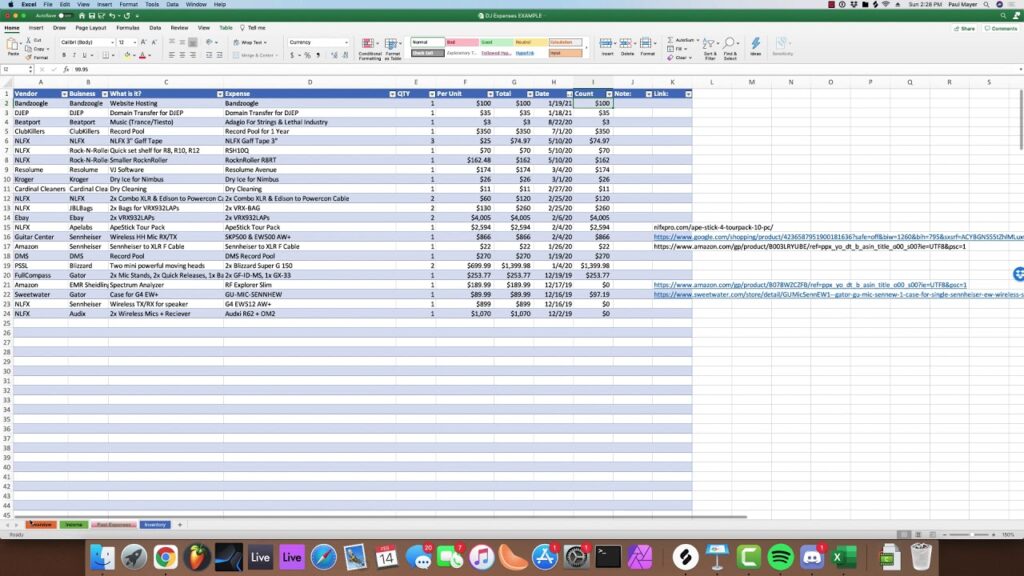
Task: Select the Inventory sheet tab
Action: point(155,524)
